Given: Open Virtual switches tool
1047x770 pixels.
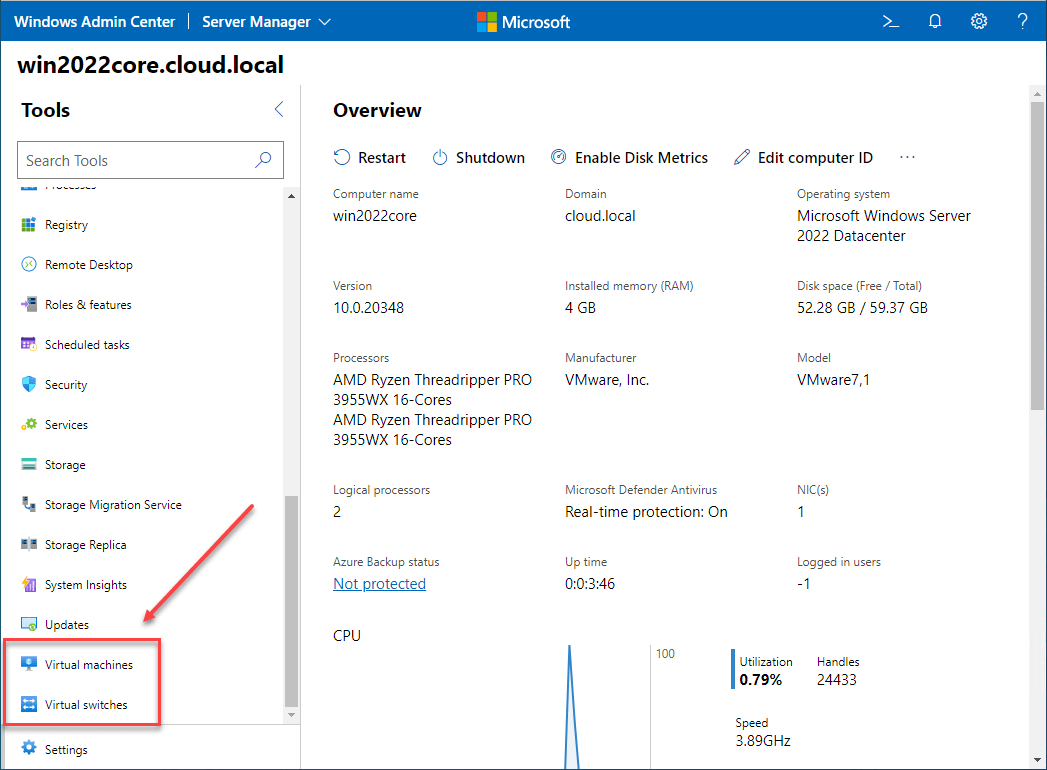Looking at the screenshot, I should click(x=86, y=705).
